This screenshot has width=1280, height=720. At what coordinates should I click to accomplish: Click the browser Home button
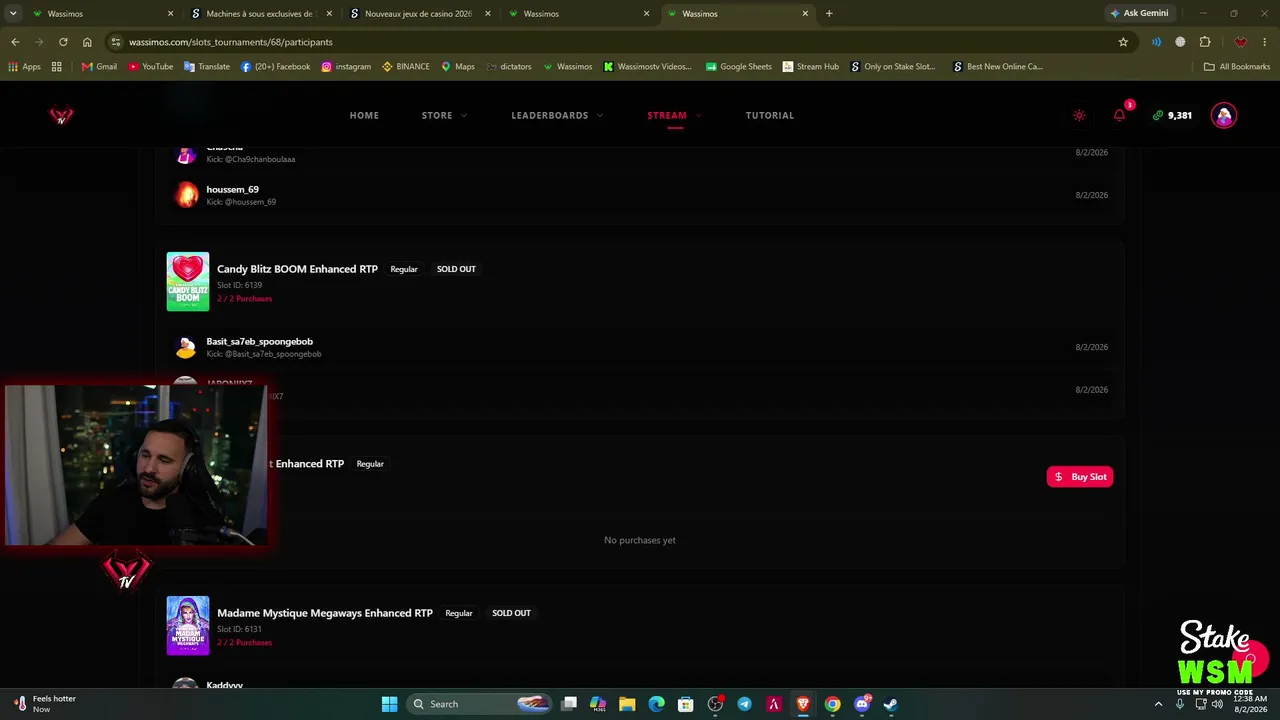click(87, 42)
